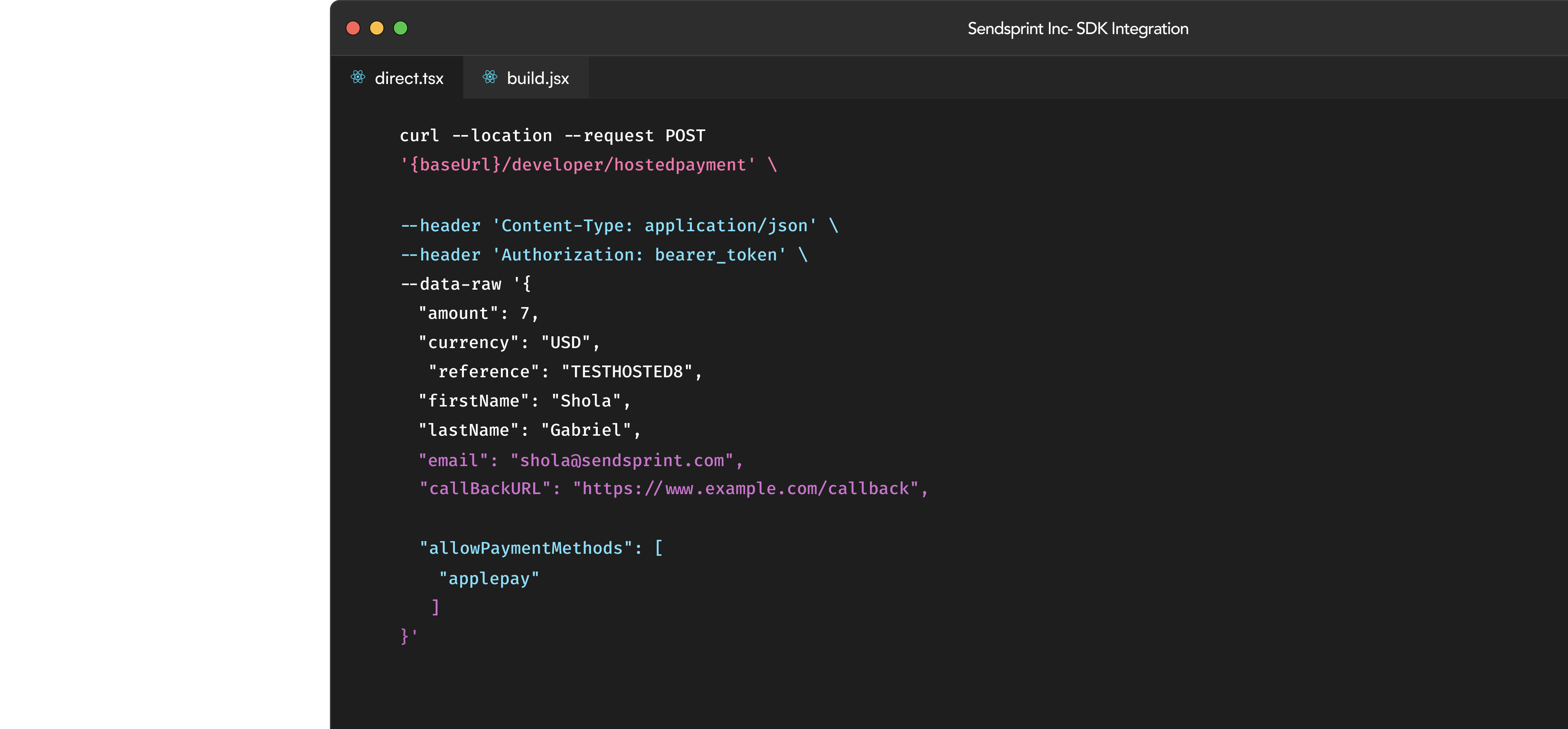Click the curl --location --request POST line

[552, 135]
